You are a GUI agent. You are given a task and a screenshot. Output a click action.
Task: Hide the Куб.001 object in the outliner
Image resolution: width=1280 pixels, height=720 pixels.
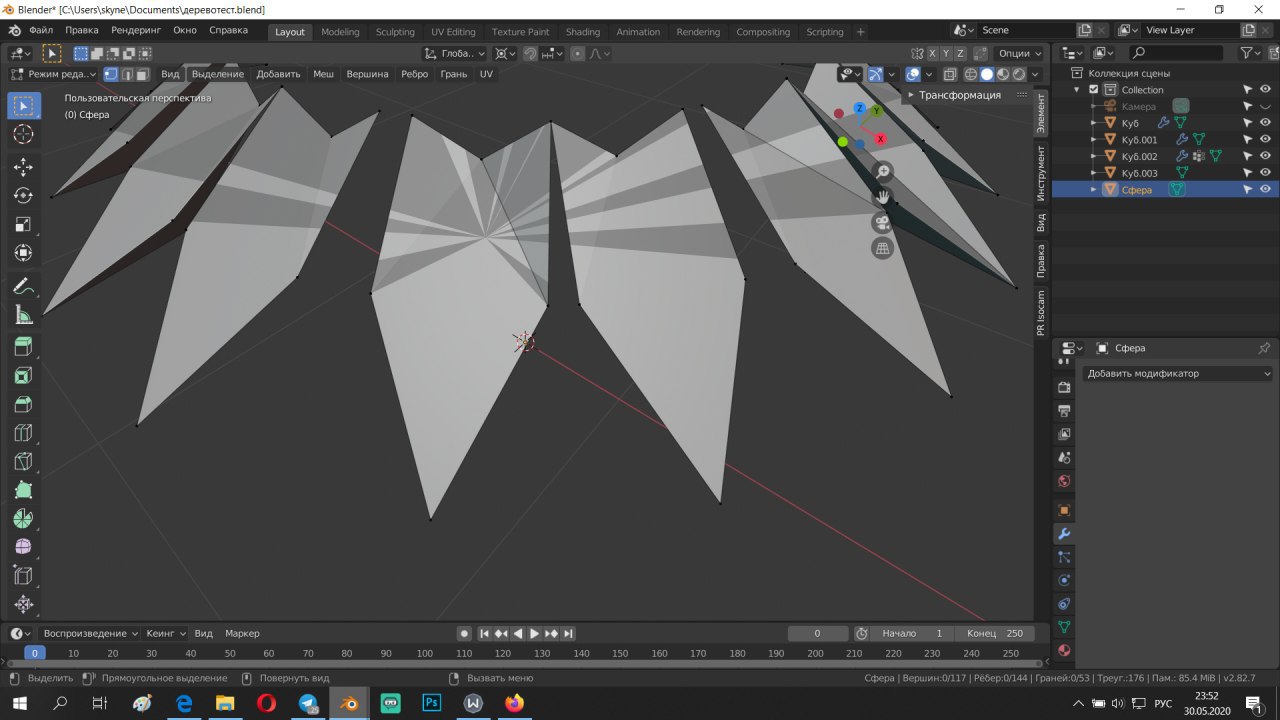pyautogui.click(x=1265, y=140)
